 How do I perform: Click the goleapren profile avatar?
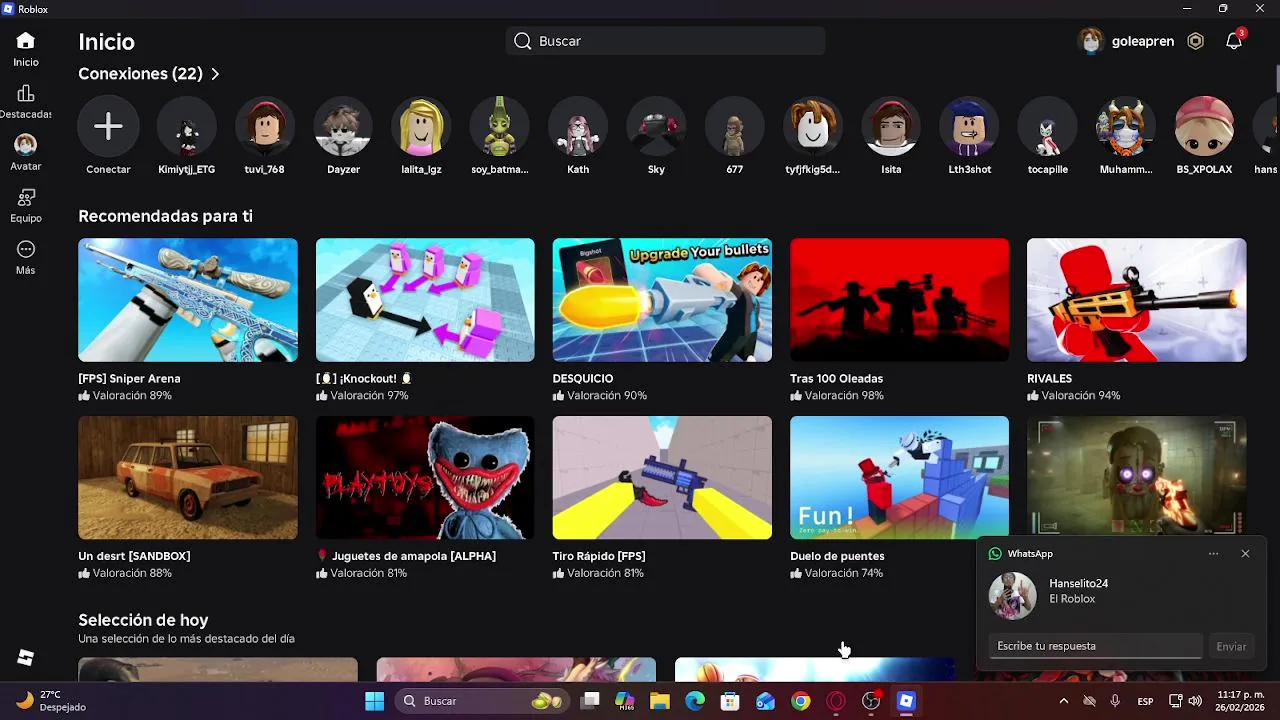[x=1090, y=41]
